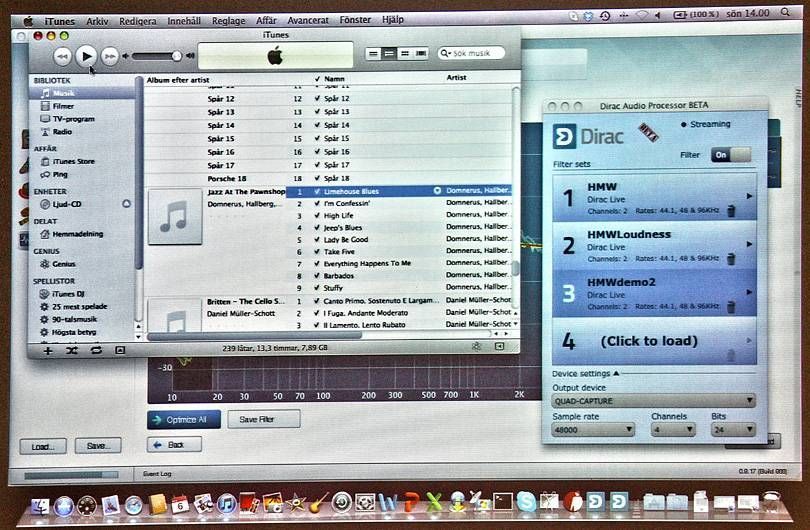Click the add playlist plus icon
This screenshot has height=530, width=810.
click(x=48, y=350)
